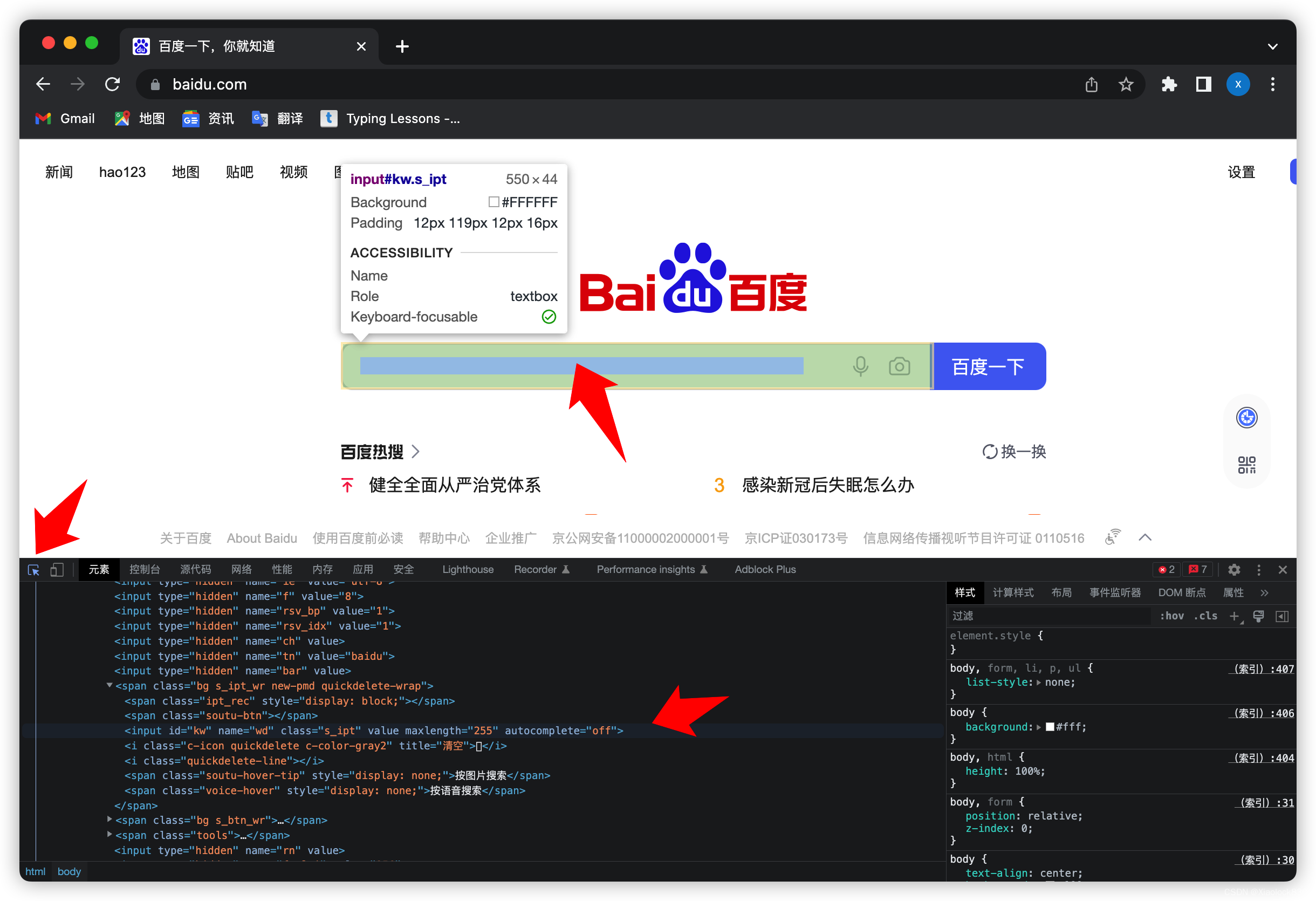Toggle rendering emulations paintbrush icon

[1258, 616]
